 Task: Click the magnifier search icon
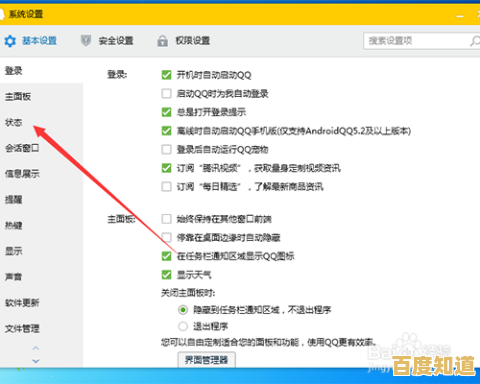coord(474,41)
